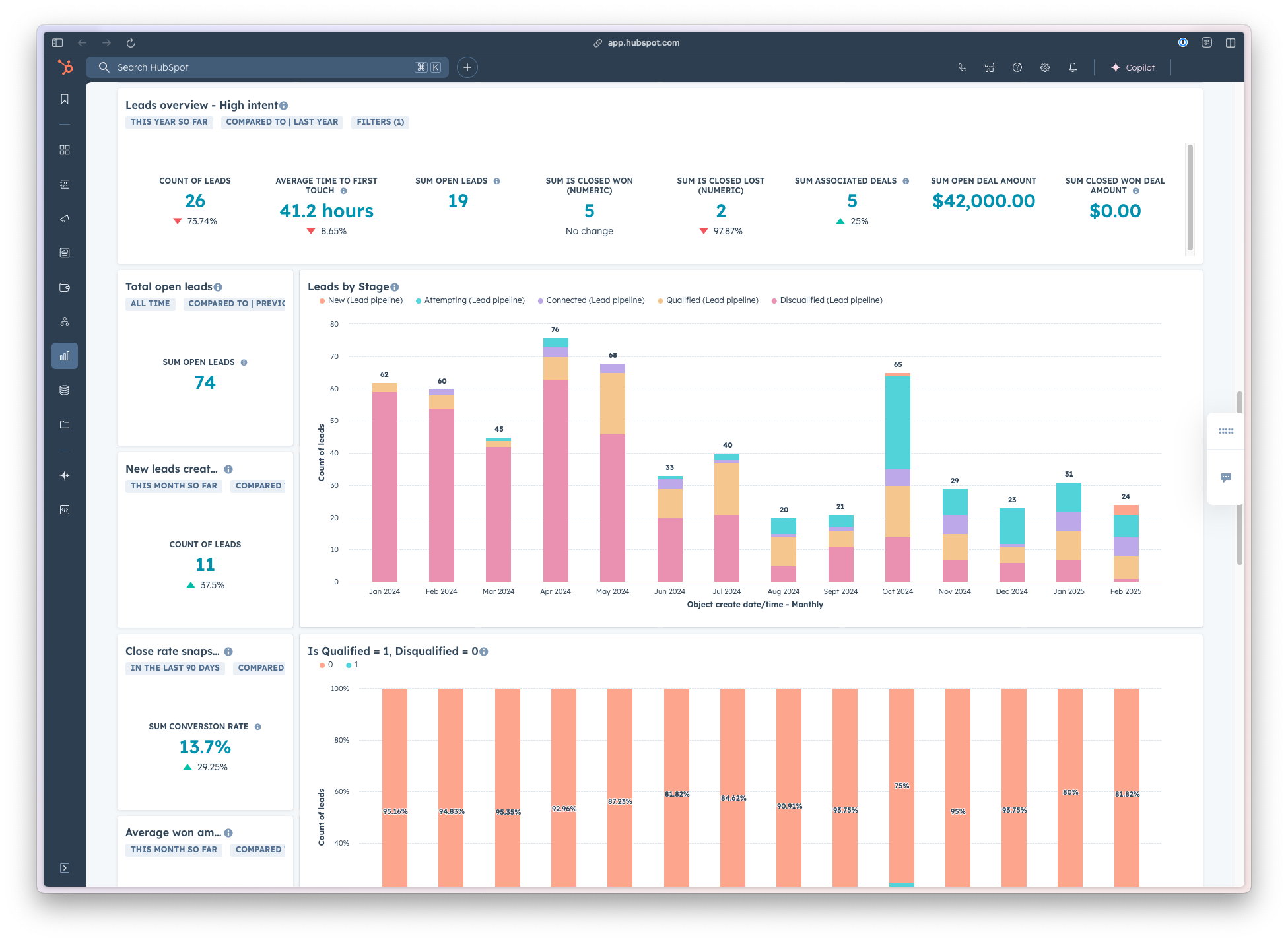Click into Search HubSpot field
The height and width of the screenshot is (942, 1288).
(267, 67)
